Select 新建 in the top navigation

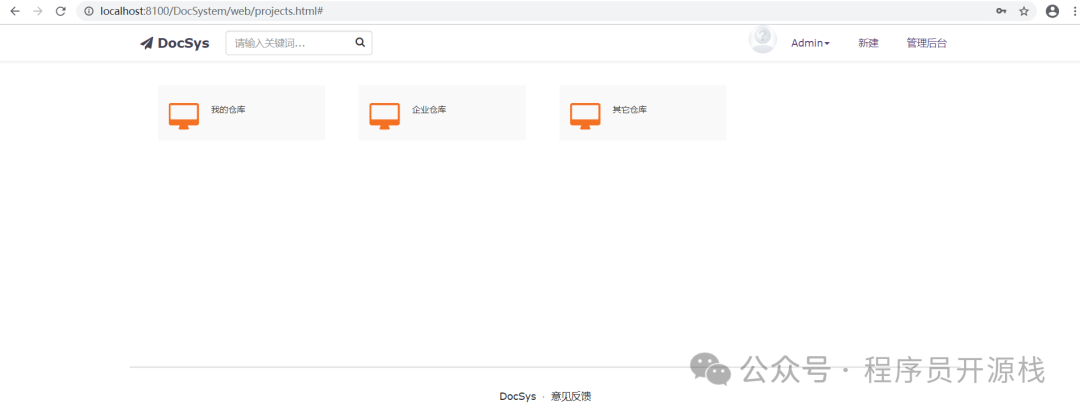868,43
